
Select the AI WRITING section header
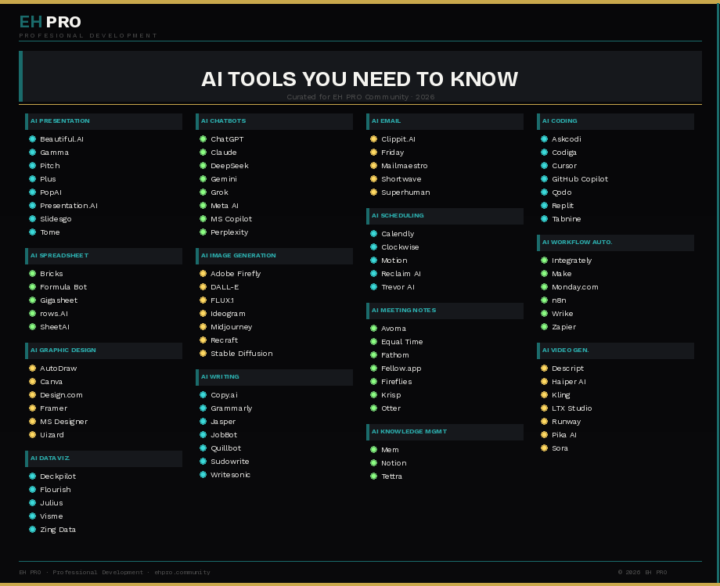[274, 377]
